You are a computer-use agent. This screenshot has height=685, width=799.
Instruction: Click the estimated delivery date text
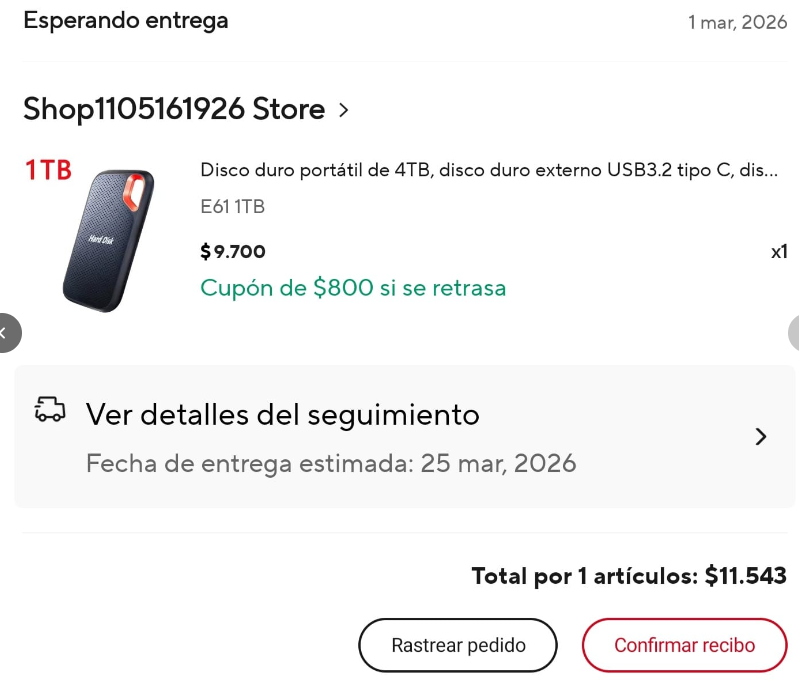pos(331,464)
